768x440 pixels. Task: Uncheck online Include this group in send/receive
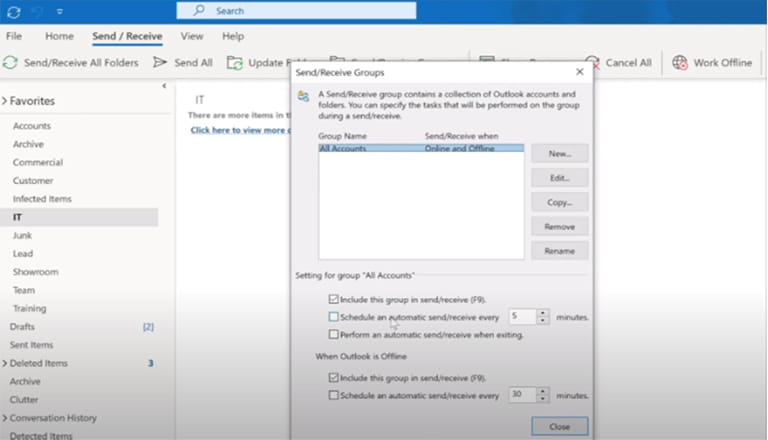pyautogui.click(x=334, y=299)
